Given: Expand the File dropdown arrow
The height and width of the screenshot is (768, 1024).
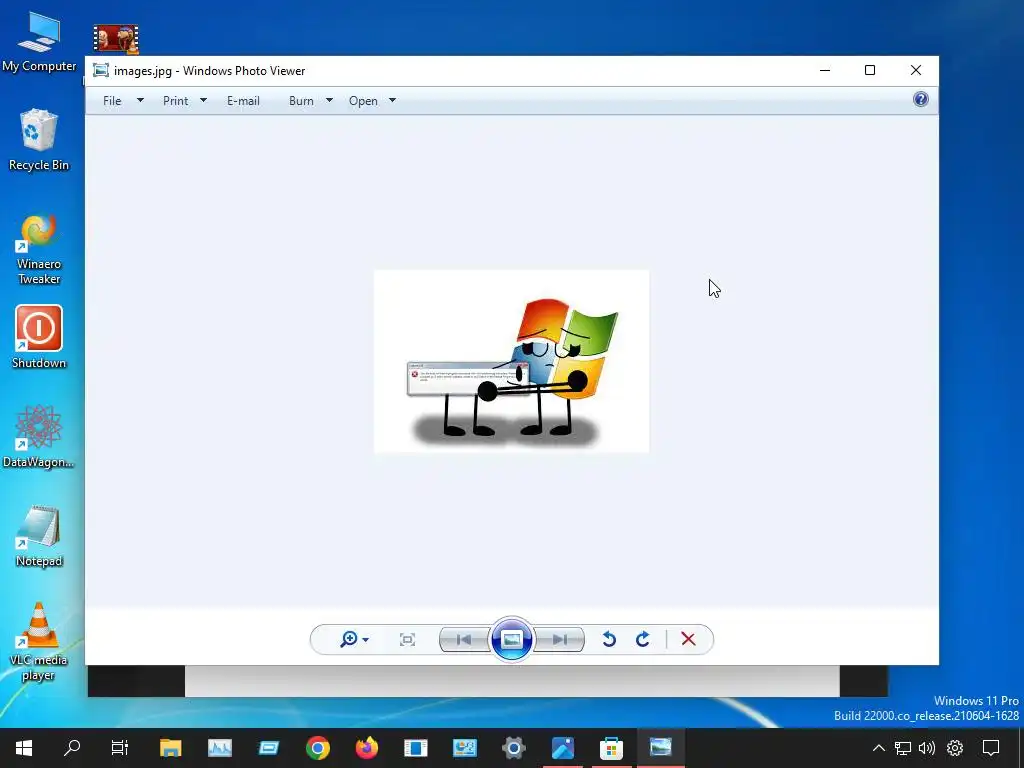Looking at the screenshot, I should point(140,101).
